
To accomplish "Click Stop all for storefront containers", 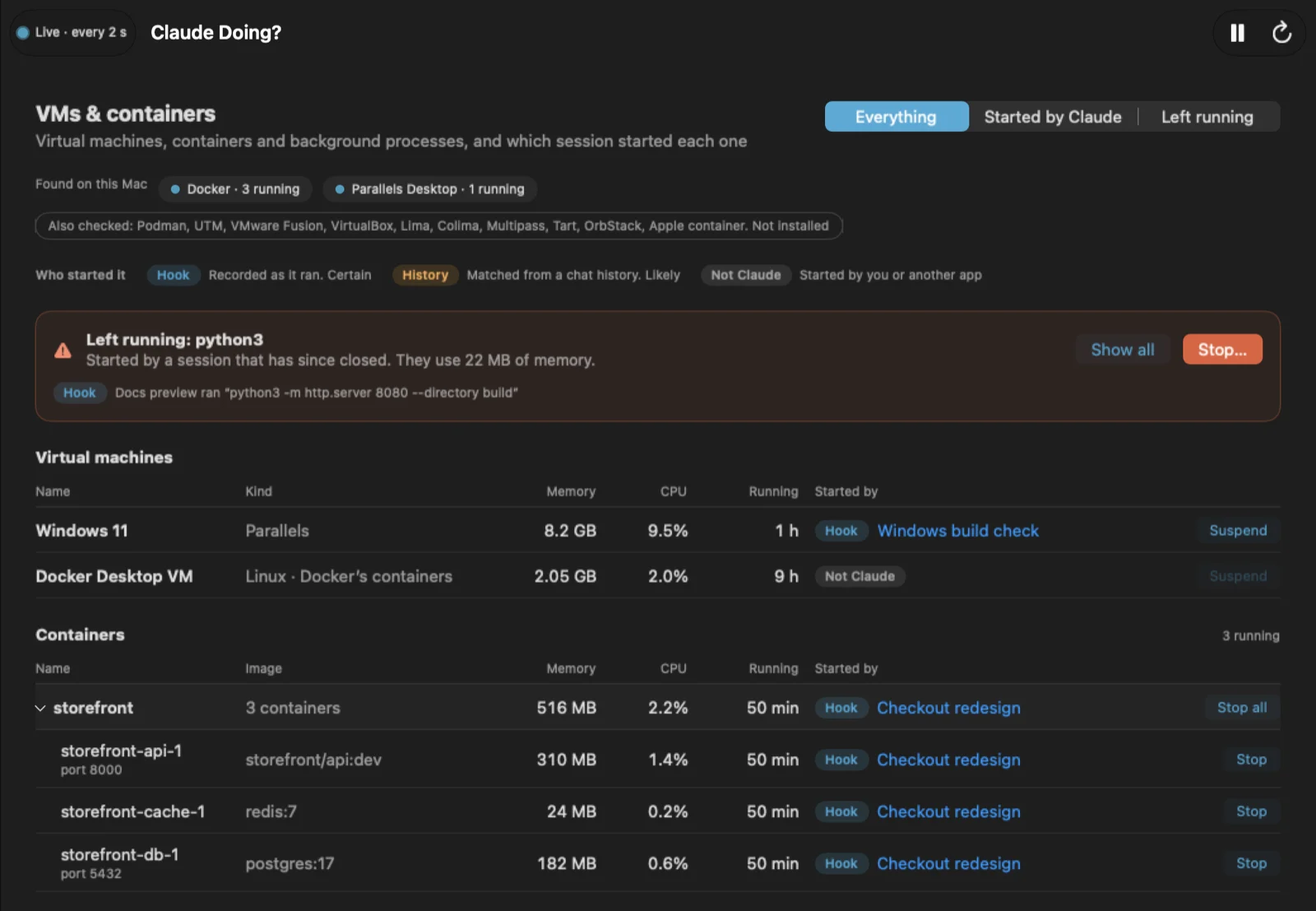I will click(x=1242, y=708).
